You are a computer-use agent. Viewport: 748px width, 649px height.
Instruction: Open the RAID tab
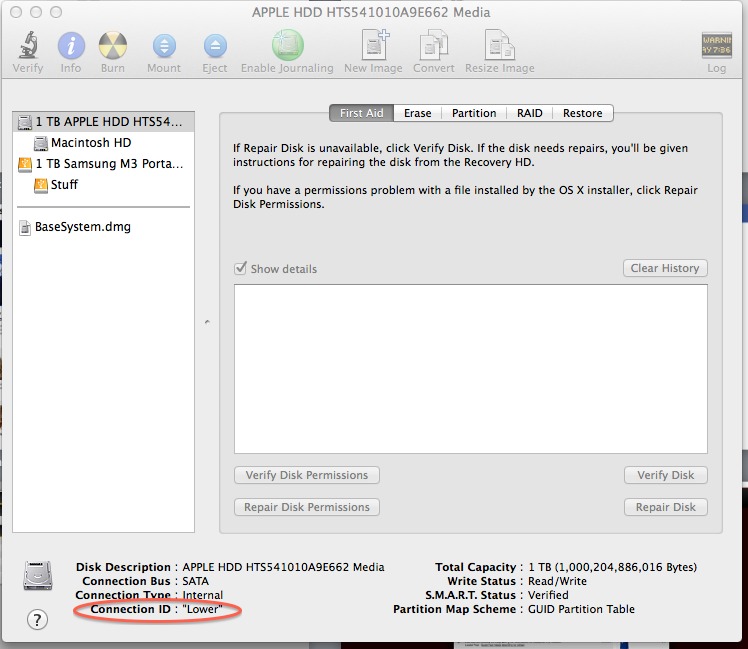click(530, 113)
